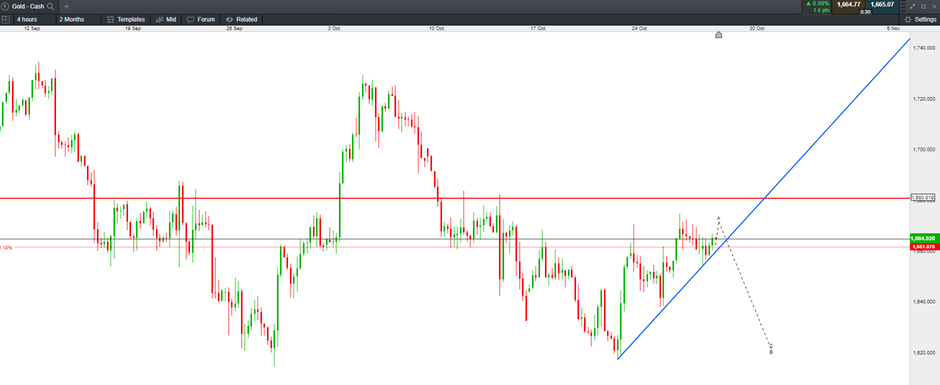Open the Mid price type menu
This screenshot has height=385, width=940.
point(166,19)
